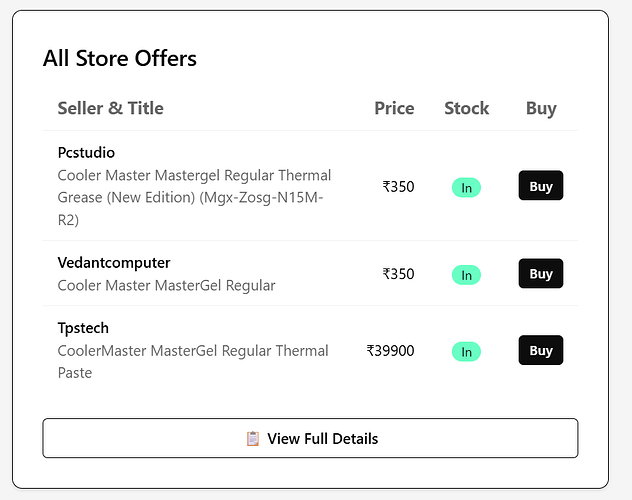Viewport: 632px width, 500px height.
Task: Click the Stock column header
Action: click(466, 108)
